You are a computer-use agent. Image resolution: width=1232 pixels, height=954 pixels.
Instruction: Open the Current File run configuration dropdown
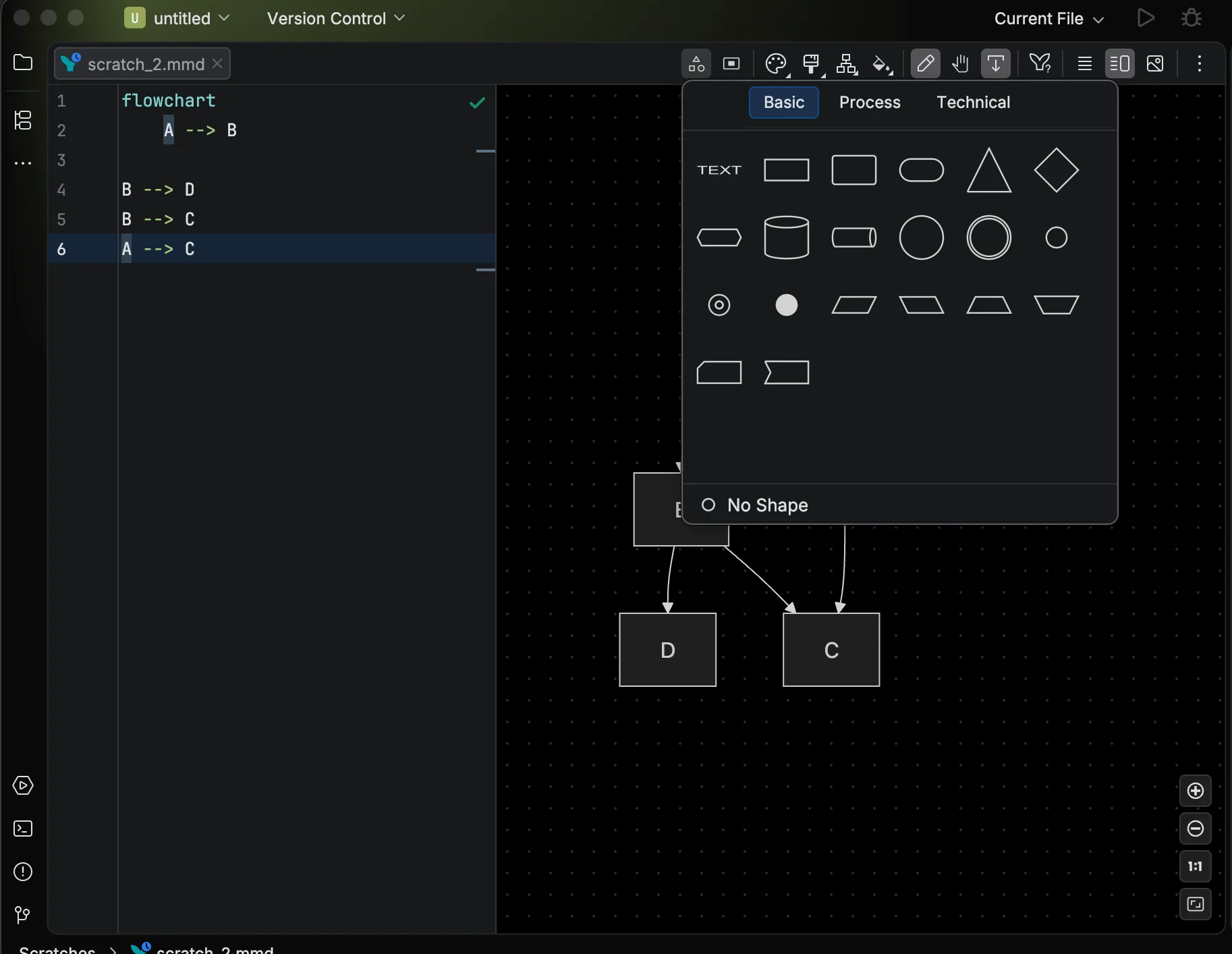tap(1048, 18)
